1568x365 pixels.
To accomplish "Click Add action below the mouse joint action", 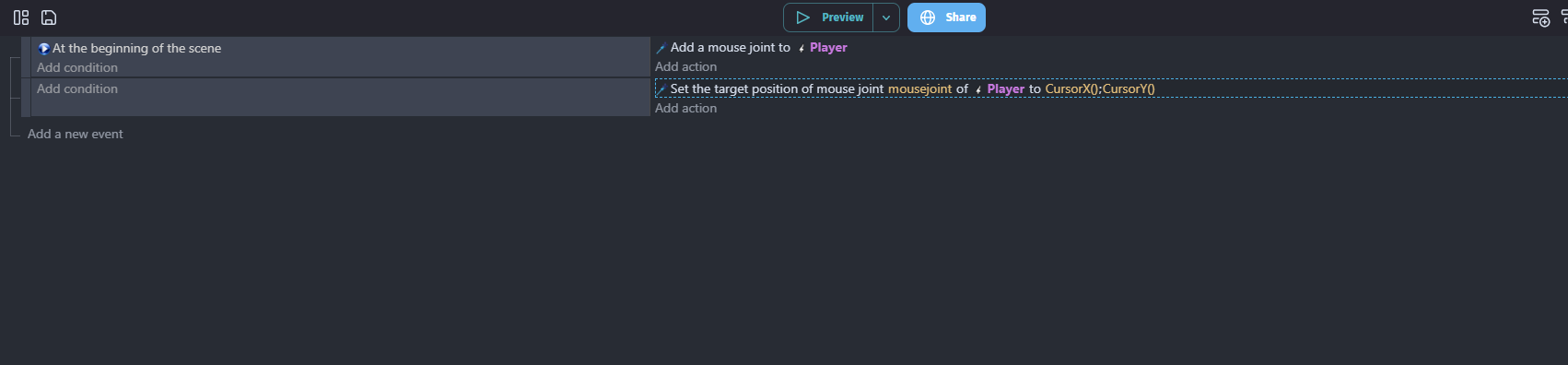I will click(x=685, y=66).
